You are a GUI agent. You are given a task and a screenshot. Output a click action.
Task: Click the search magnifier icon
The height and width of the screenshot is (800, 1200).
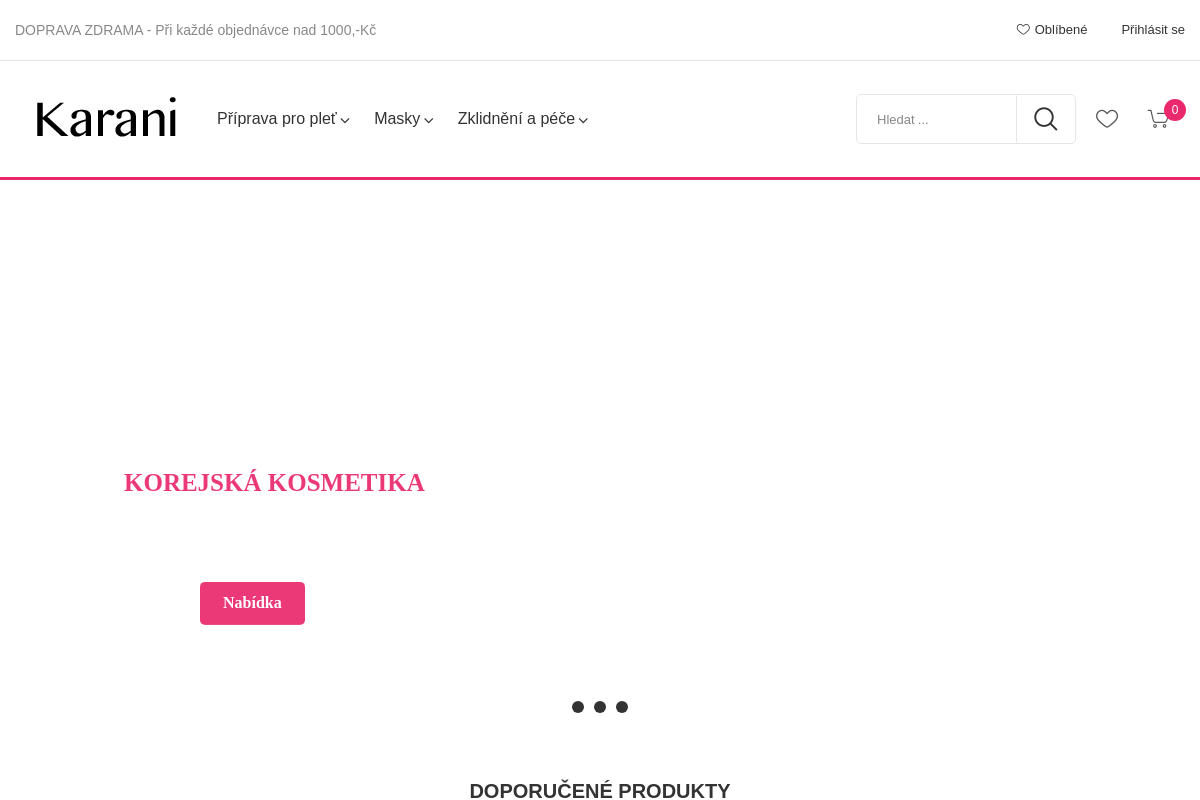1046,119
